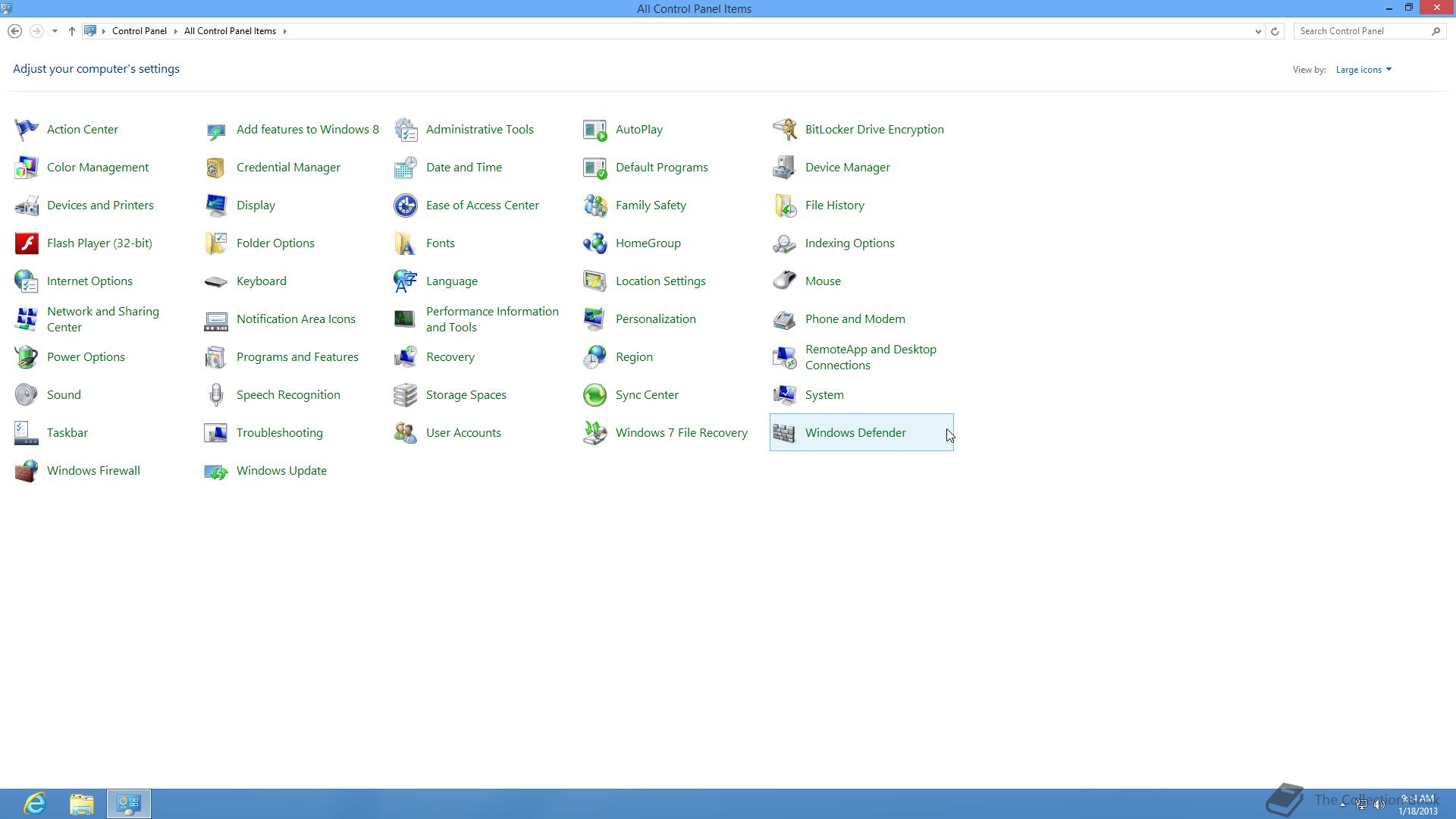Open the File History link
This screenshot has width=1456, height=819.
coord(835,206)
